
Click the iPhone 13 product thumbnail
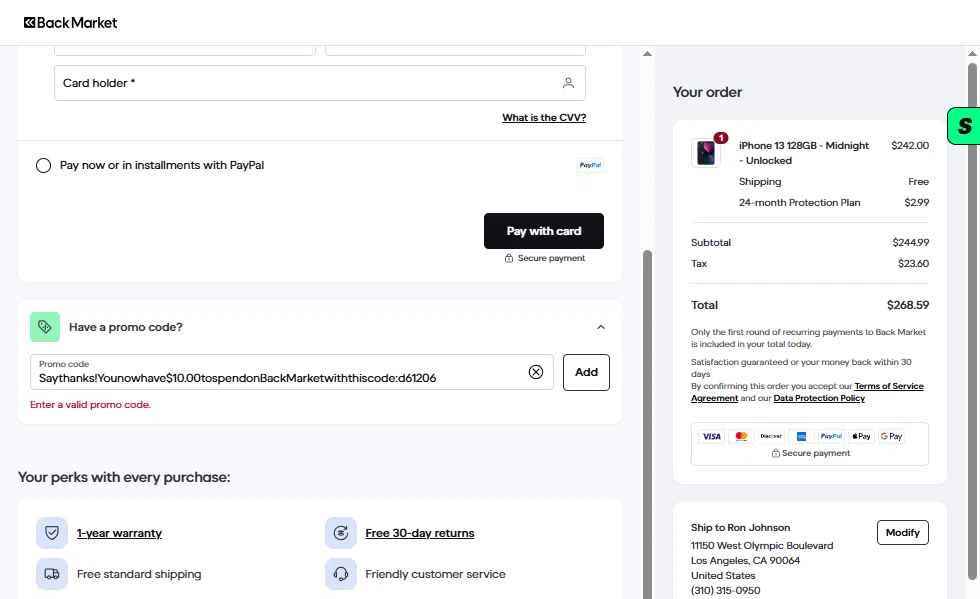pyautogui.click(x=706, y=153)
